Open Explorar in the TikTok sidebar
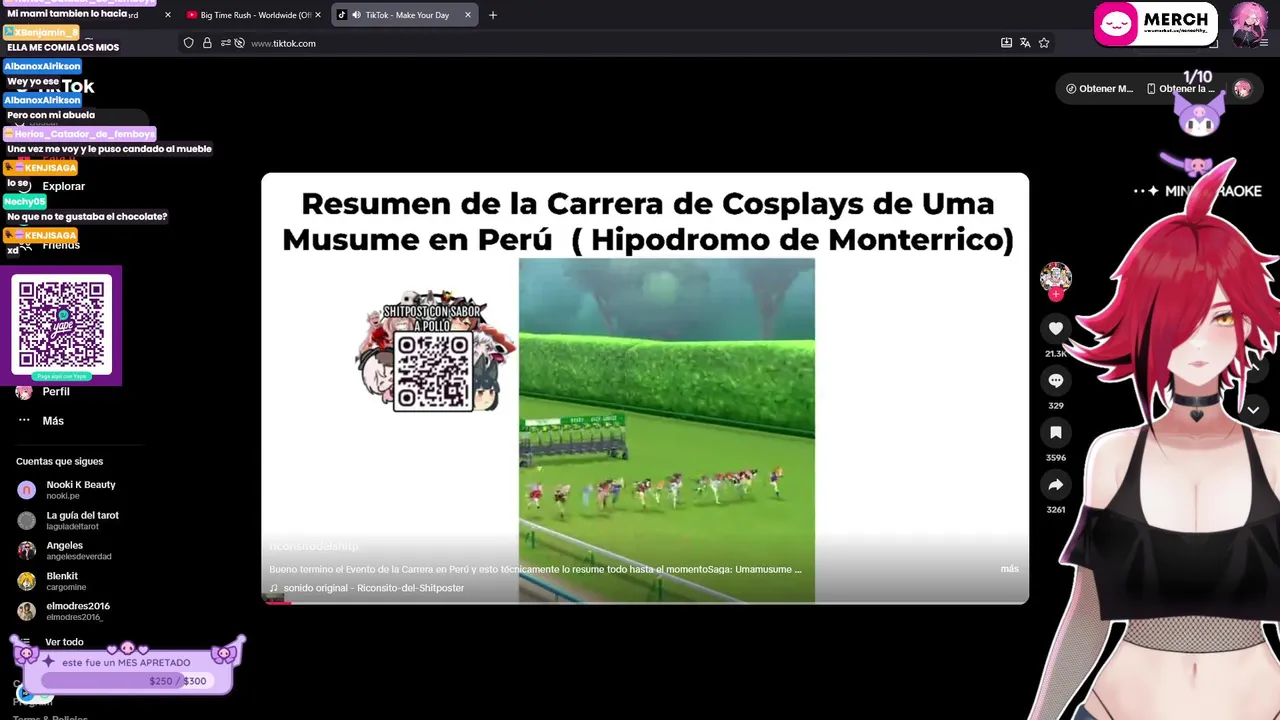 (x=64, y=186)
